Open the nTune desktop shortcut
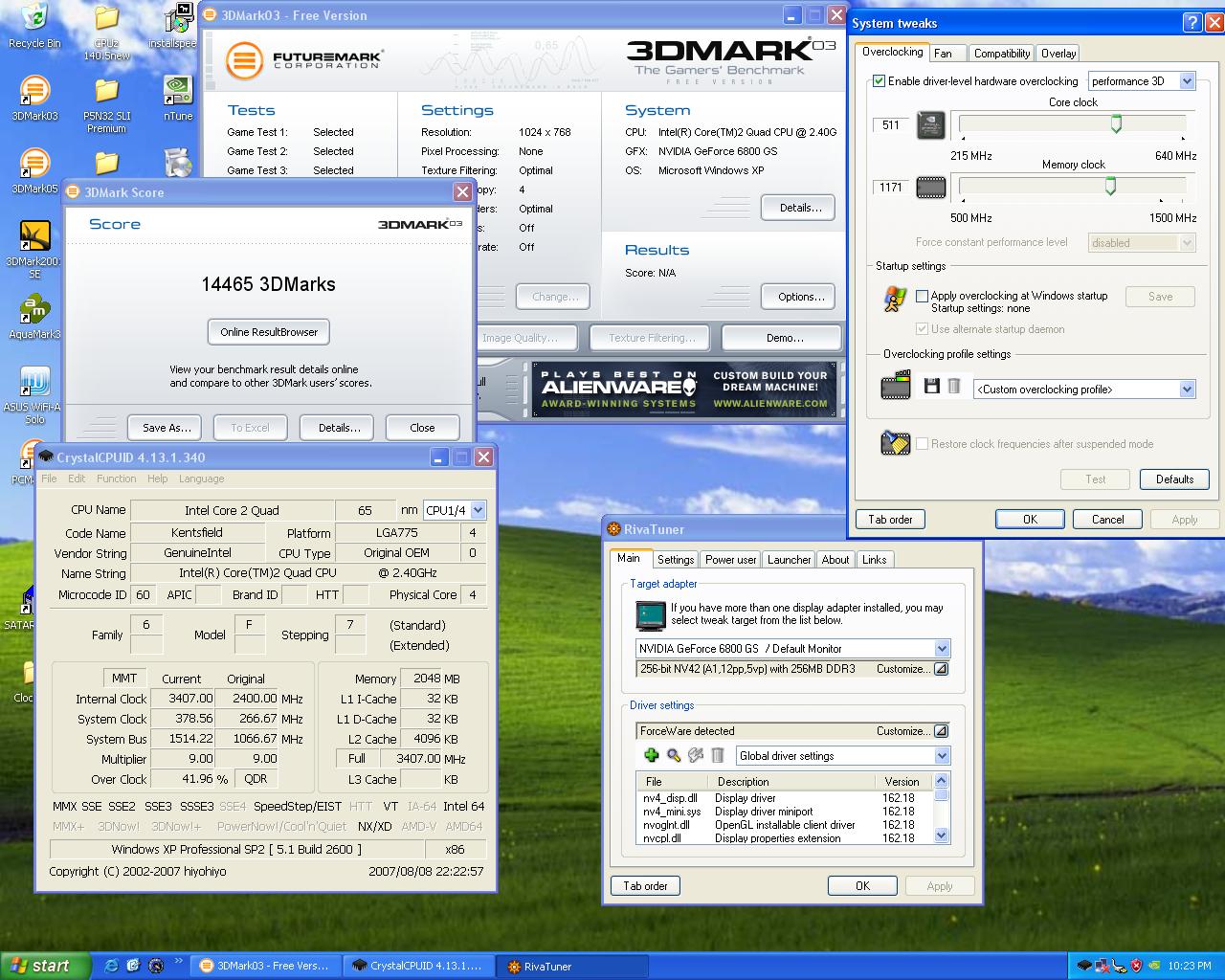The width and height of the screenshot is (1225, 980). [x=178, y=99]
